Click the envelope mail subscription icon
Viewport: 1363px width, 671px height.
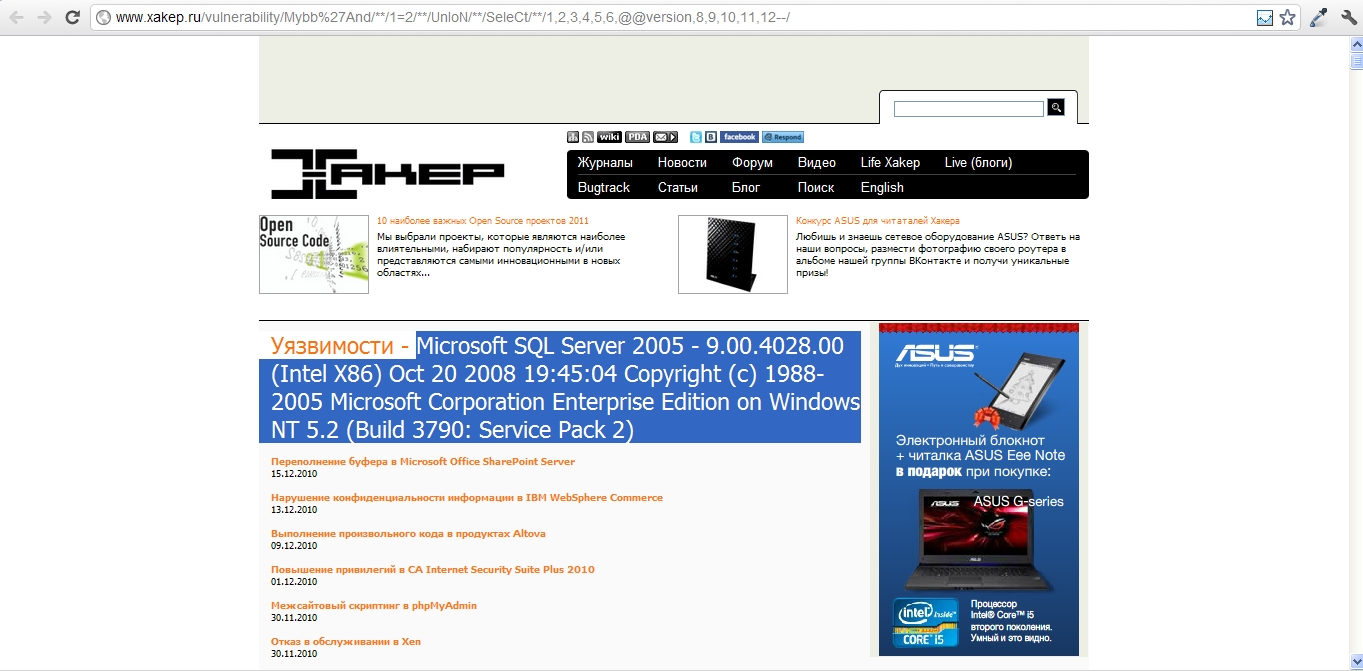coord(665,137)
